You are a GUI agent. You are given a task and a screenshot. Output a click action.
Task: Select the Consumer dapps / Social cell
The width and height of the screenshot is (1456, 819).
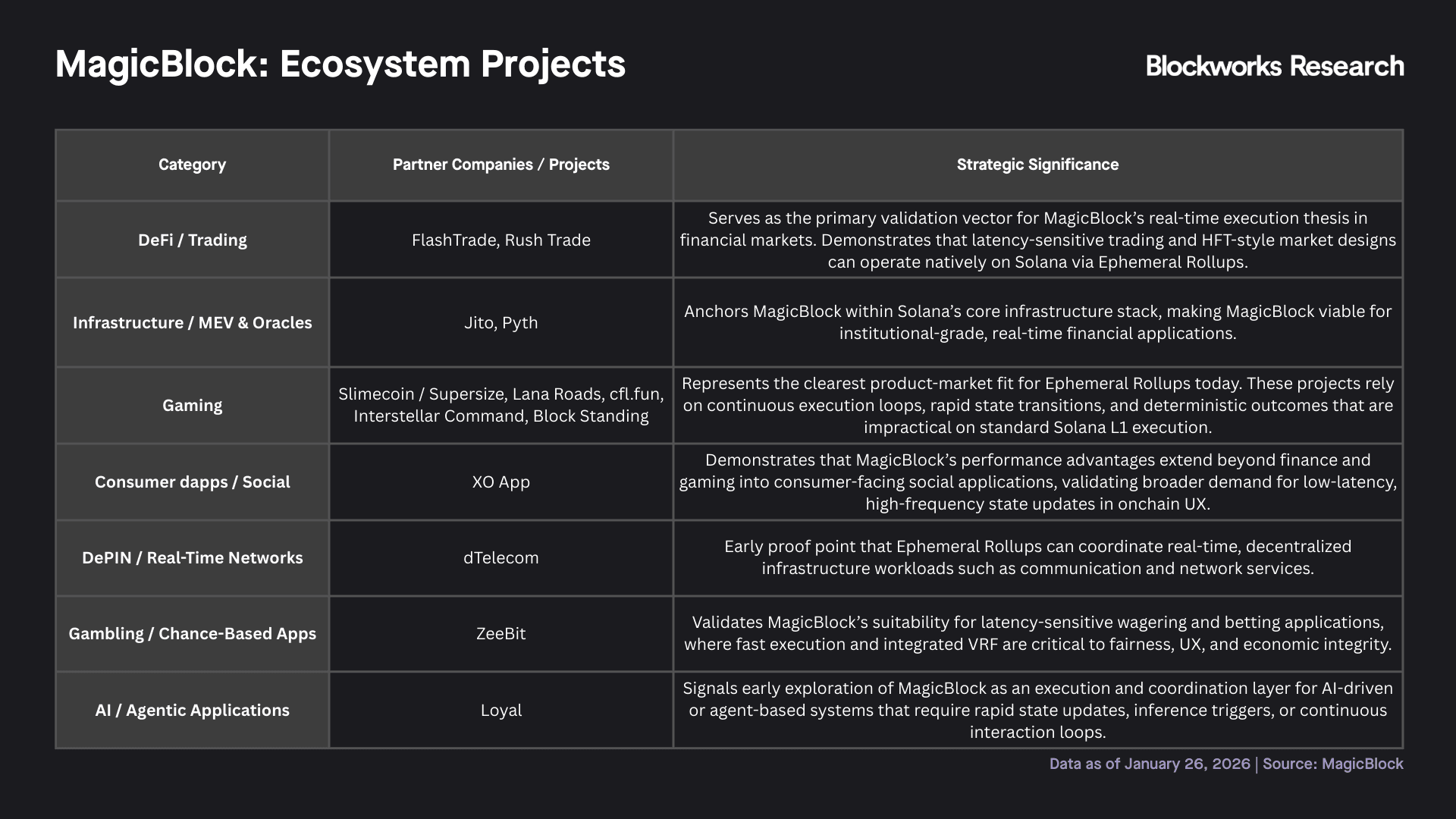[193, 482]
